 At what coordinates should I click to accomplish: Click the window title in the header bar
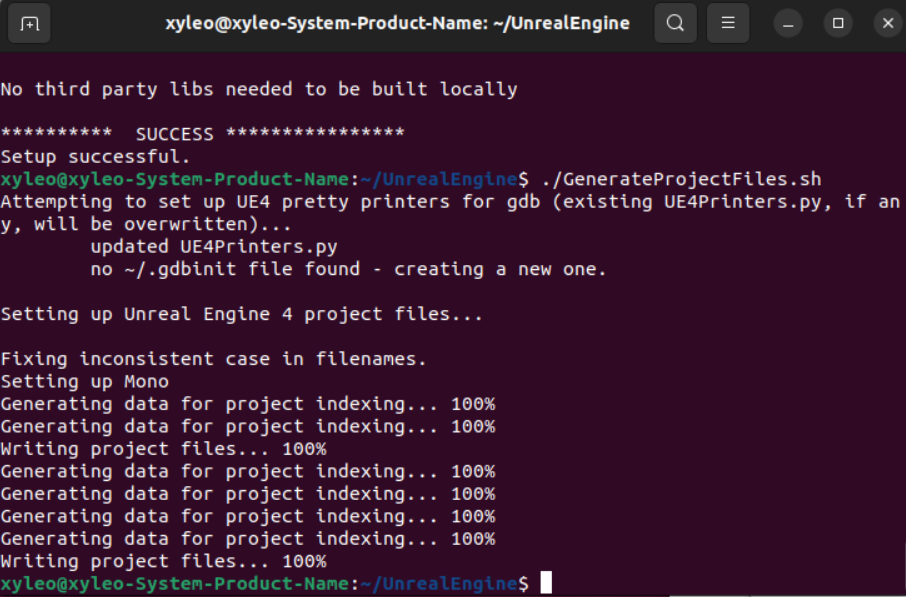(397, 23)
